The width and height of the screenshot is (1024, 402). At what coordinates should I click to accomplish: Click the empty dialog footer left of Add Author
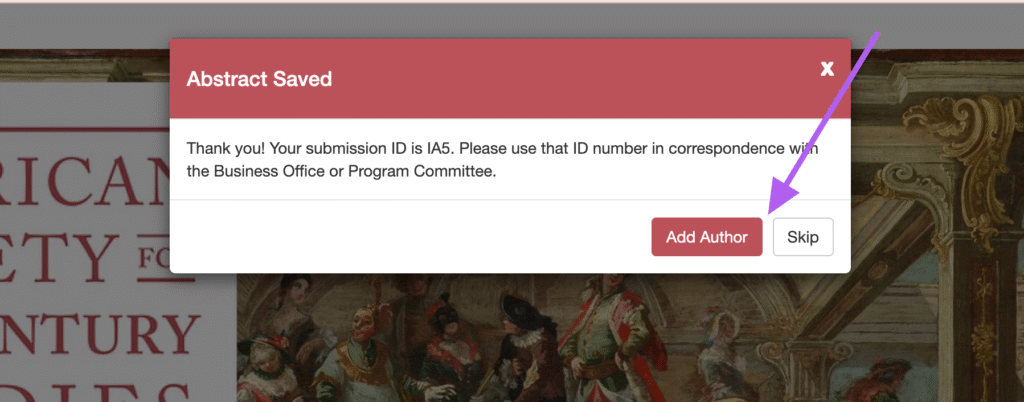400,237
